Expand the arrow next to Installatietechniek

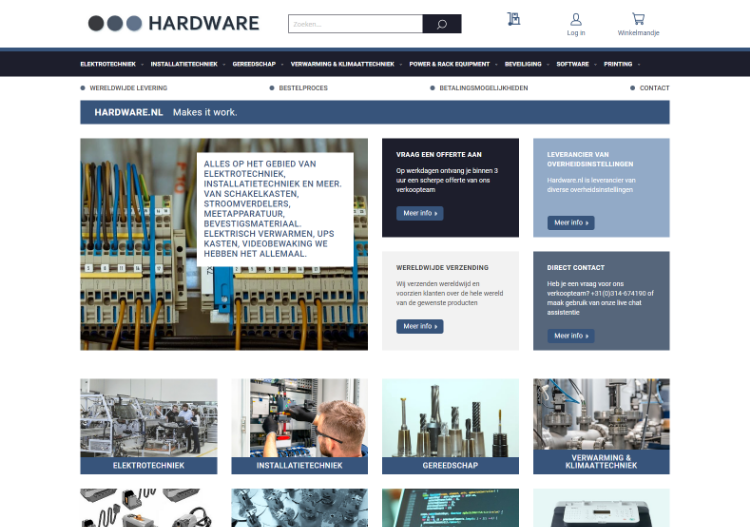tap(224, 65)
